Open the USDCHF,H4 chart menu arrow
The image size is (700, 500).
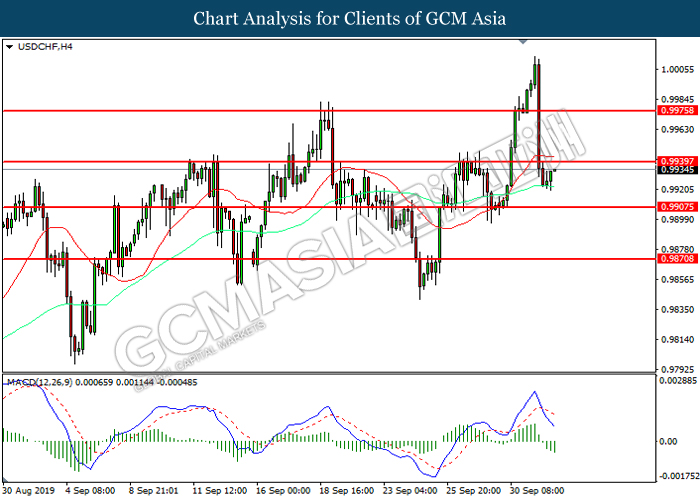pyautogui.click(x=9, y=47)
